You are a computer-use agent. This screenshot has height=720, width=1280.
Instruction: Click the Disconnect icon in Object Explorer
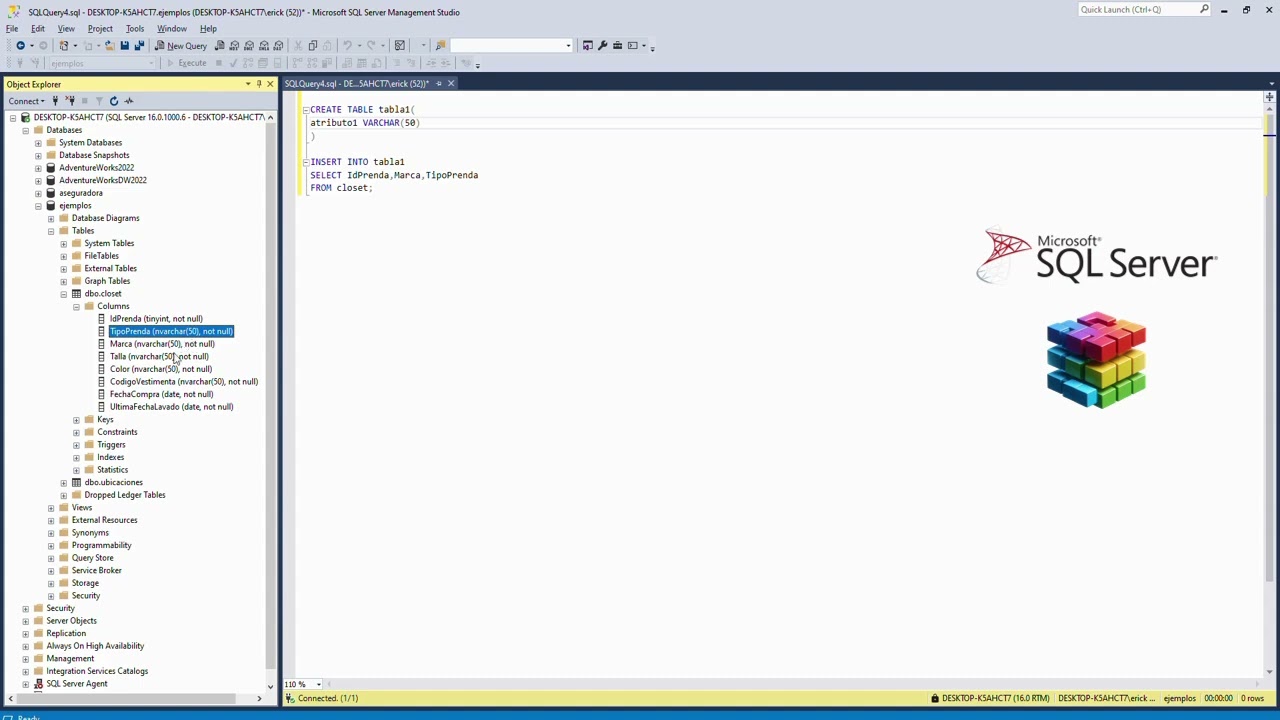(x=70, y=101)
